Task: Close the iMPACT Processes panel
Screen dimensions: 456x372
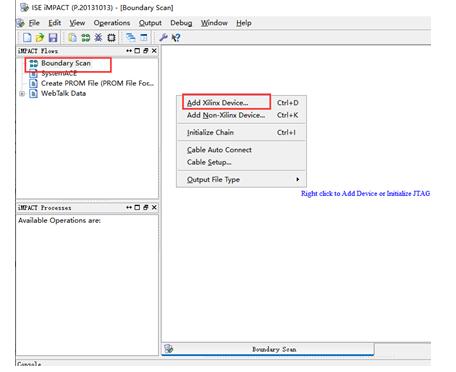Action: tap(154, 207)
